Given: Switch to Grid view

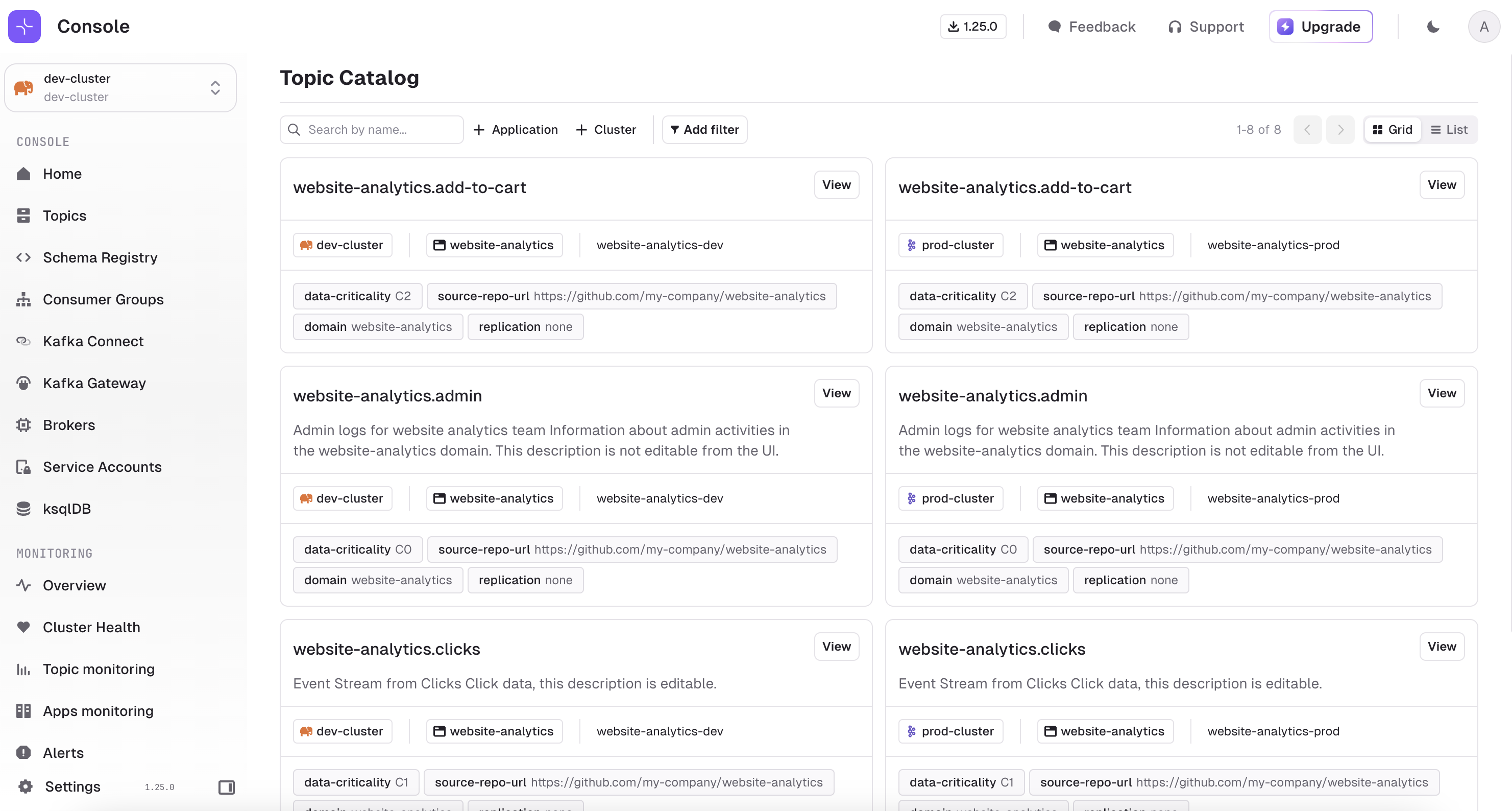Looking at the screenshot, I should [1392, 129].
